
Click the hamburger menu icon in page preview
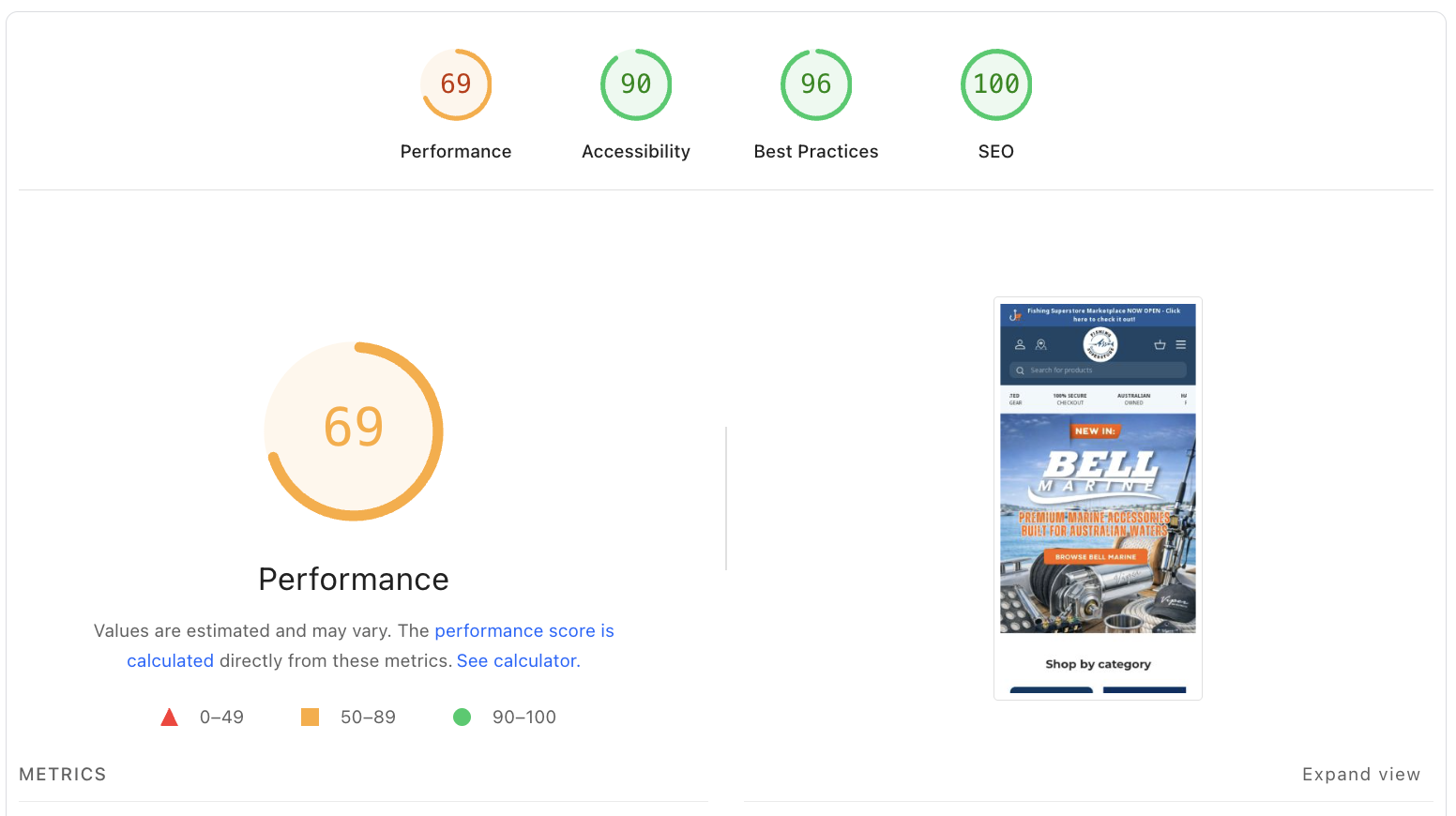(x=1181, y=345)
